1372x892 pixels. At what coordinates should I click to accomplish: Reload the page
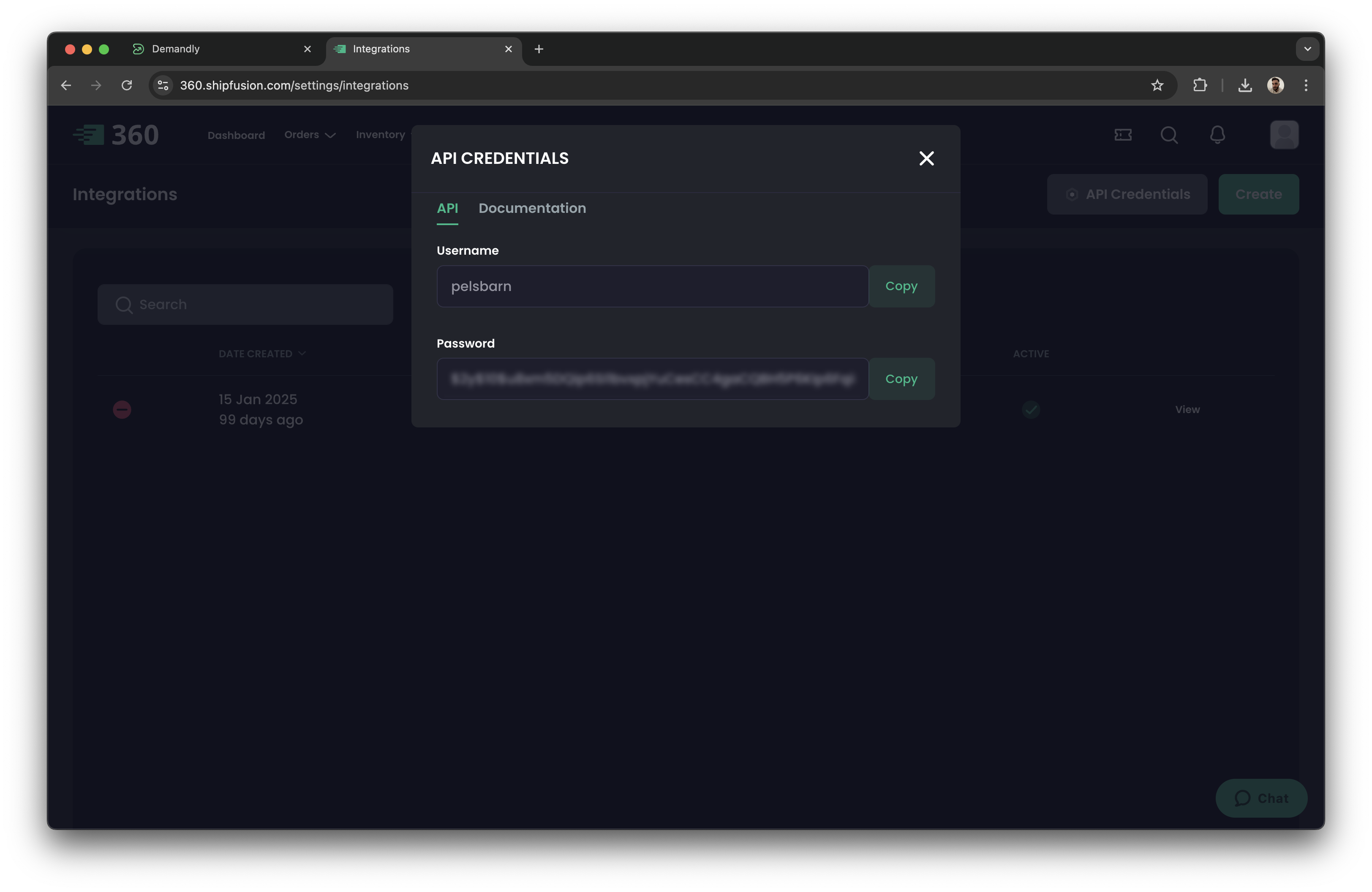128,85
